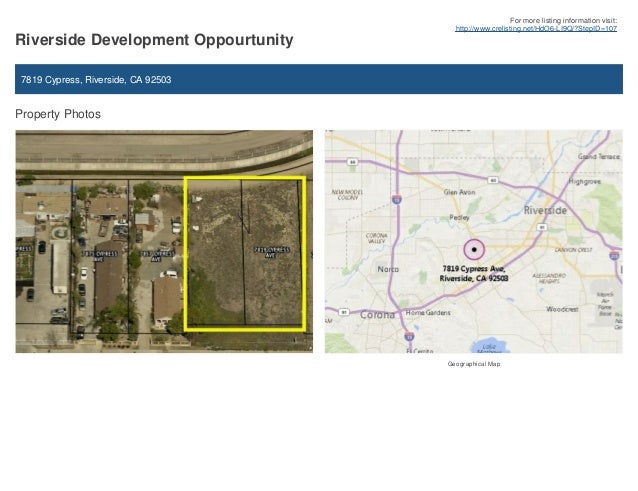This screenshot has height=491, width=638.
Task: Click the black dot location marker on map
Action: tap(474, 249)
